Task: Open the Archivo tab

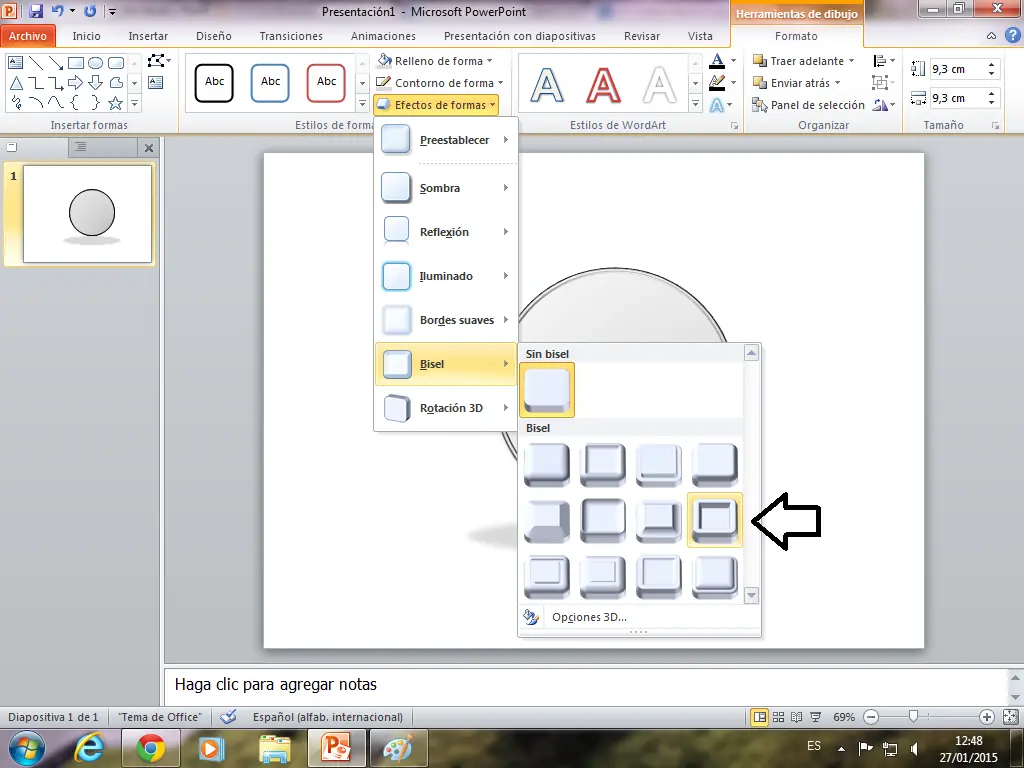Action: 28,36
